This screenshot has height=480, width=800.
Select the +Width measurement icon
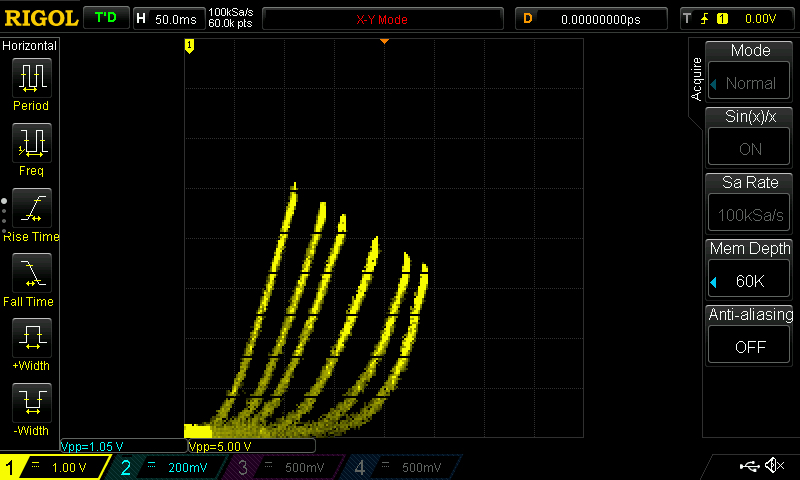coord(32,338)
